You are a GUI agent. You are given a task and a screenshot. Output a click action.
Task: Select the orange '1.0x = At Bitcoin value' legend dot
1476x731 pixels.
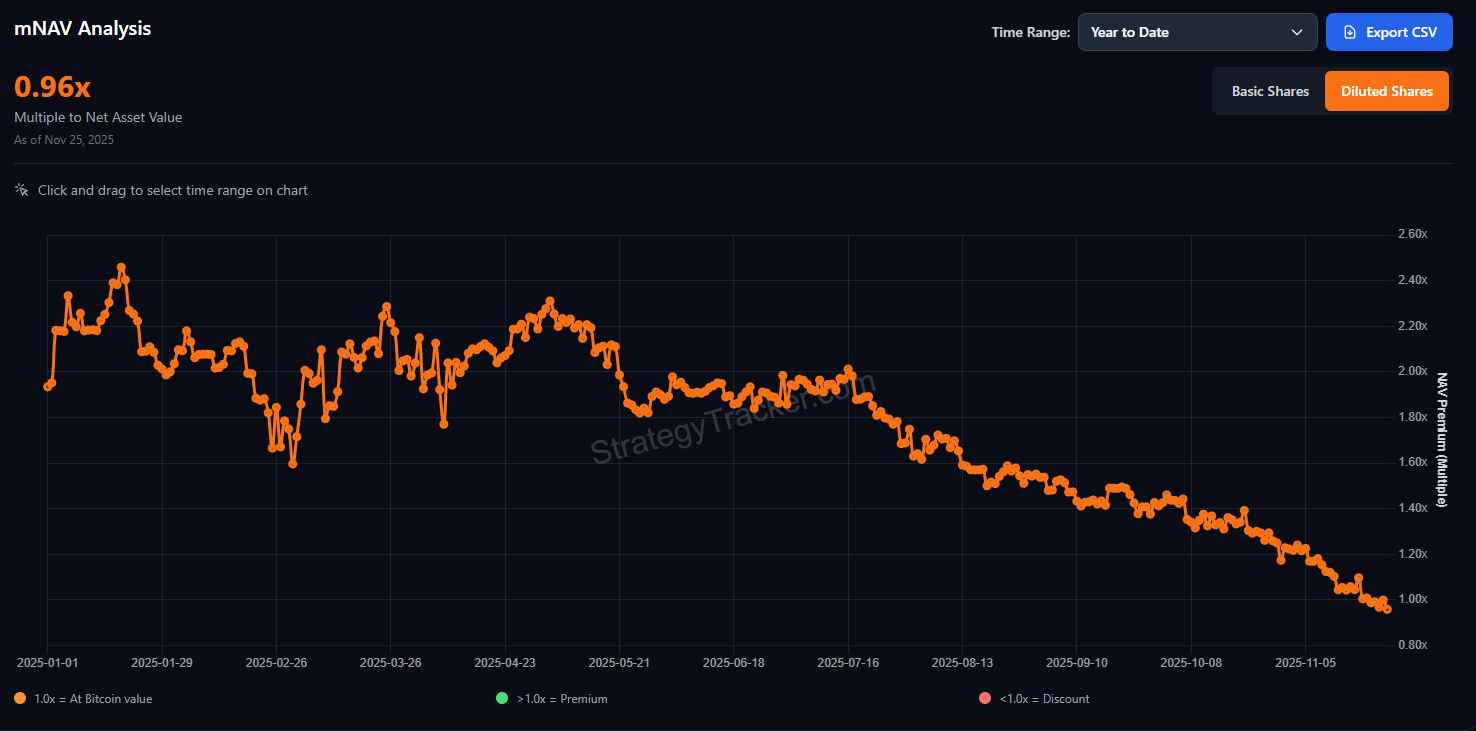click(x=18, y=698)
